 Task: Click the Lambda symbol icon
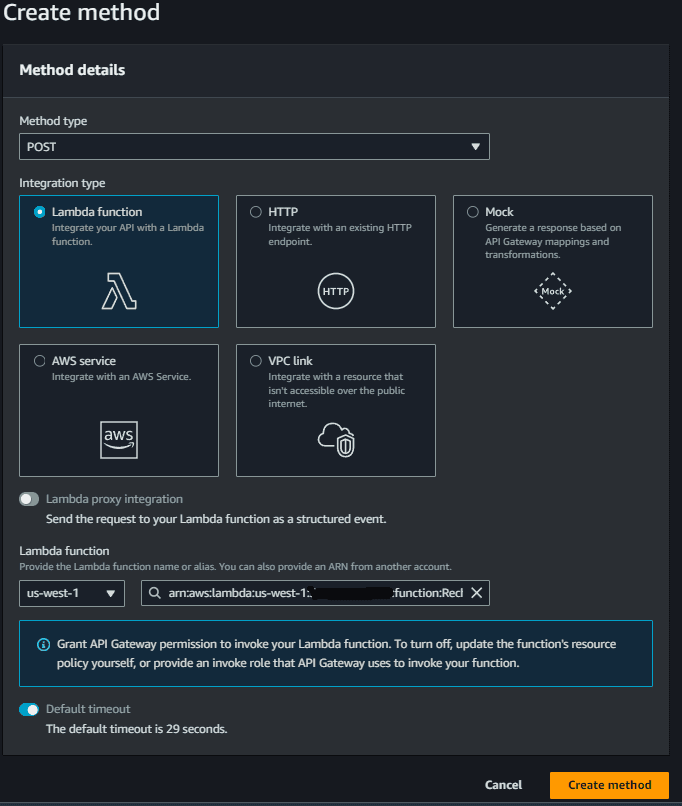tap(119, 291)
